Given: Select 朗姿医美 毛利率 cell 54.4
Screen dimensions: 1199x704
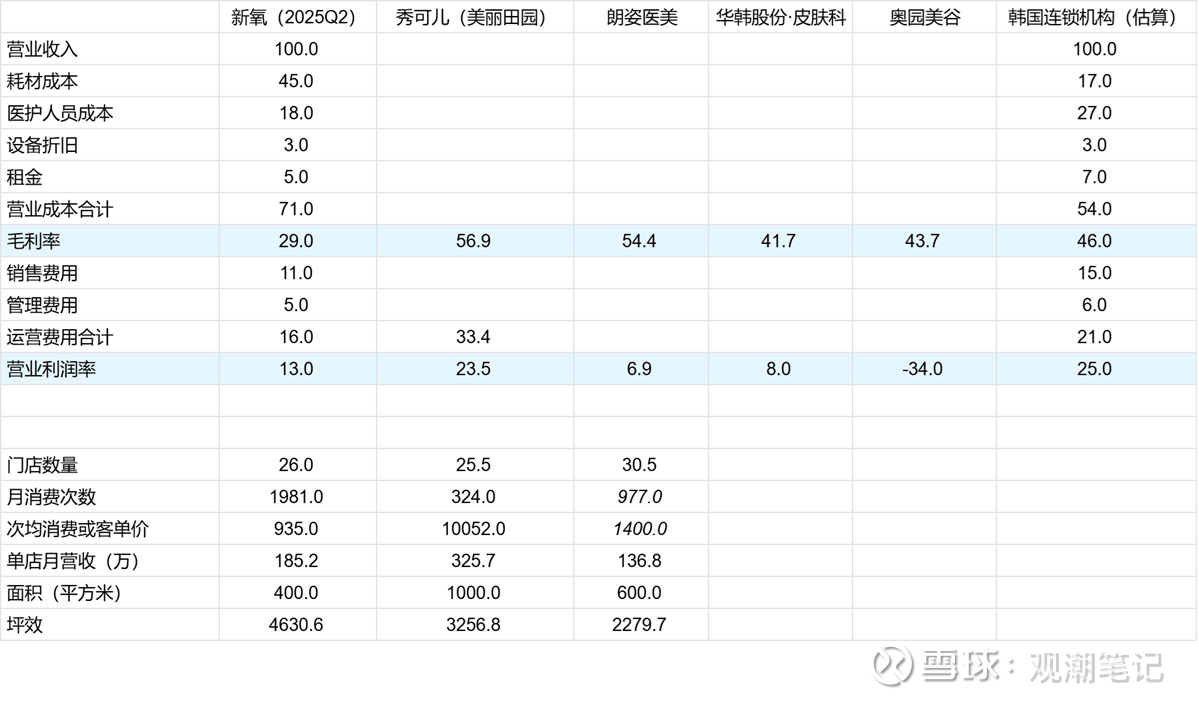Looking at the screenshot, I should 639,242.
